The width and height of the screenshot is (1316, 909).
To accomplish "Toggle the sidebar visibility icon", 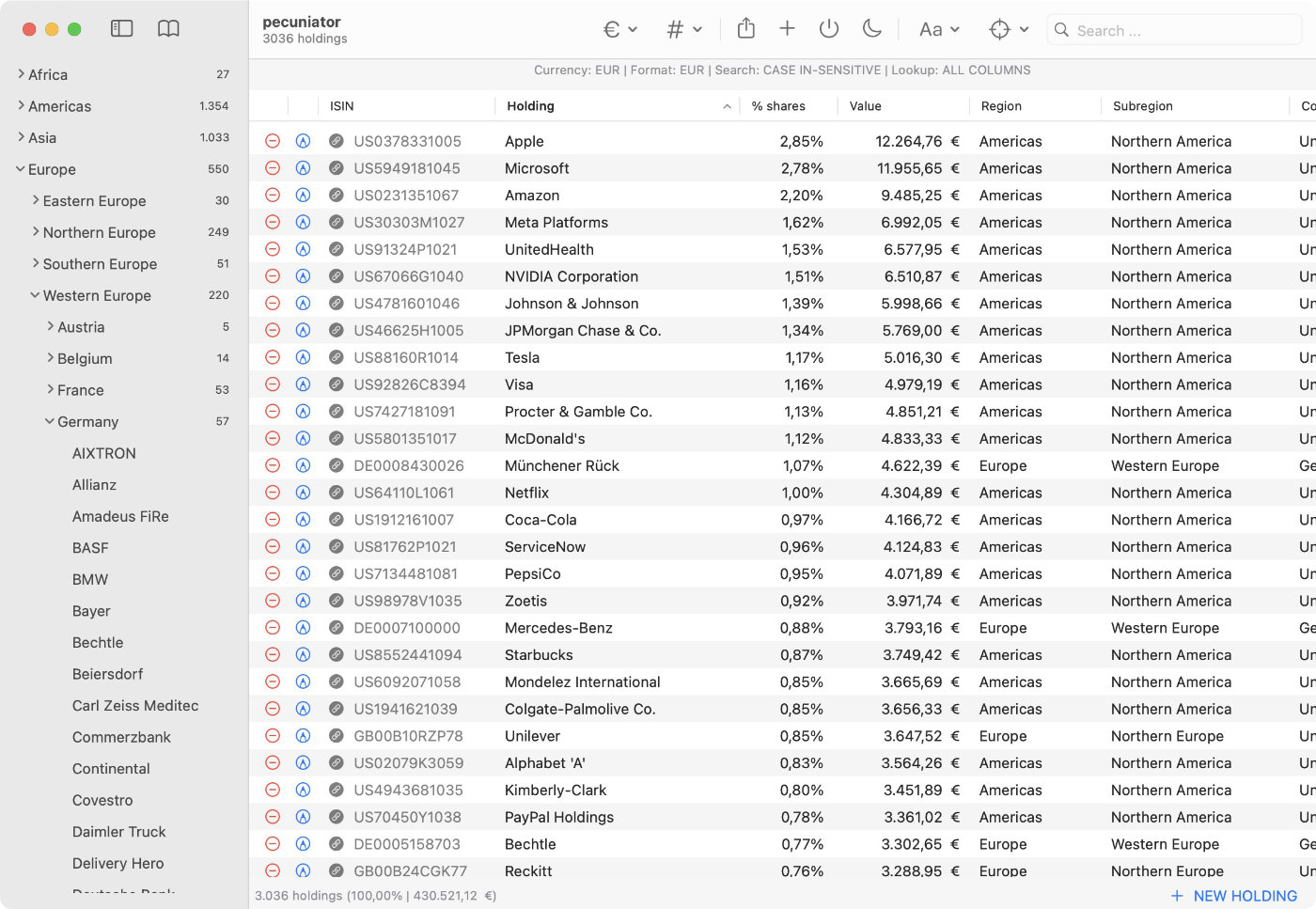I will (x=121, y=28).
